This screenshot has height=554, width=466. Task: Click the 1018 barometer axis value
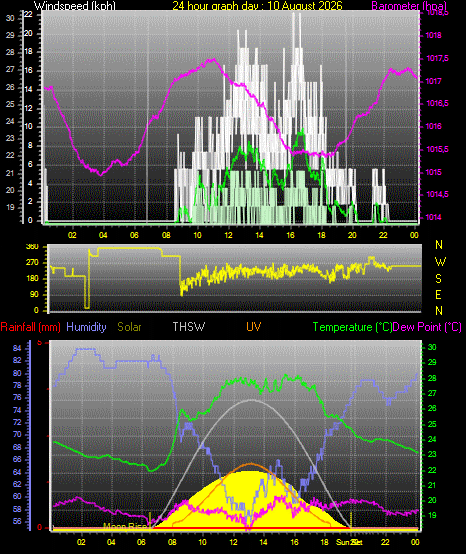433,35
